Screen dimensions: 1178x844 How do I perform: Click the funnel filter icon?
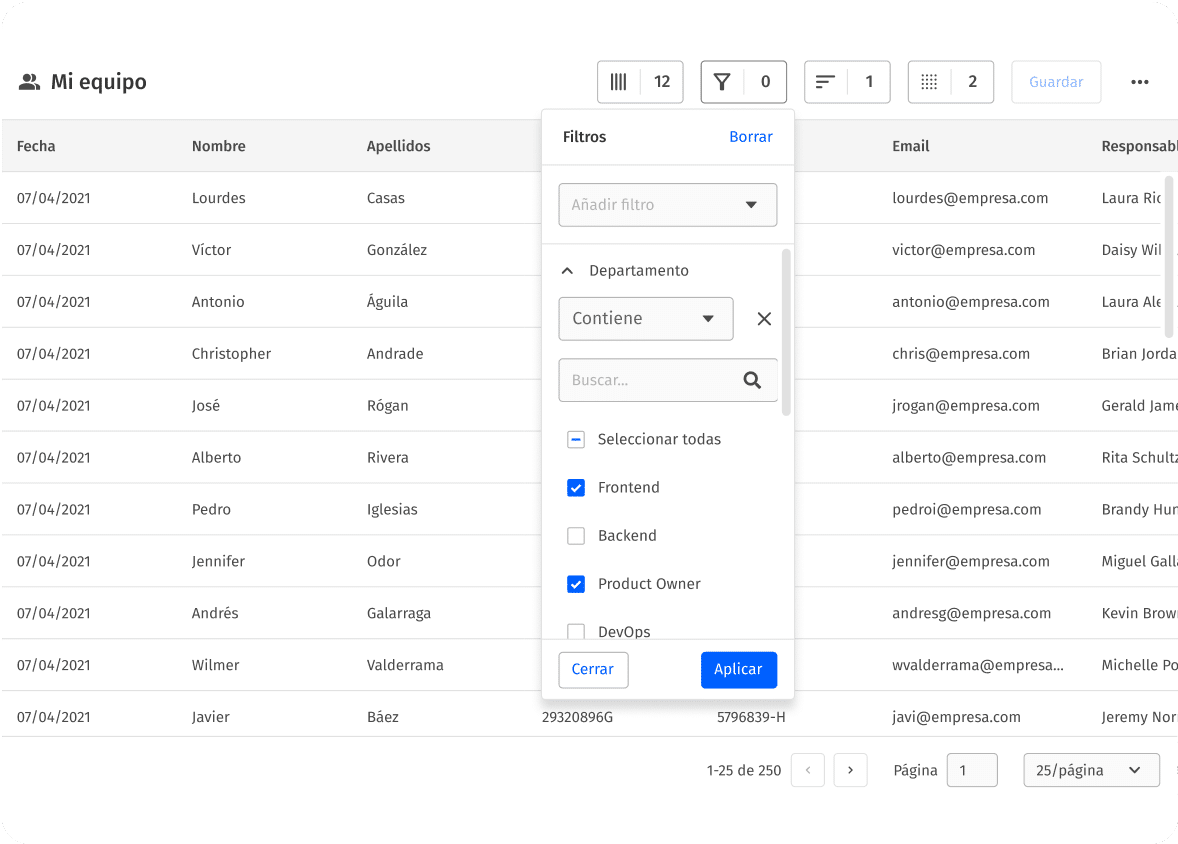click(x=722, y=82)
